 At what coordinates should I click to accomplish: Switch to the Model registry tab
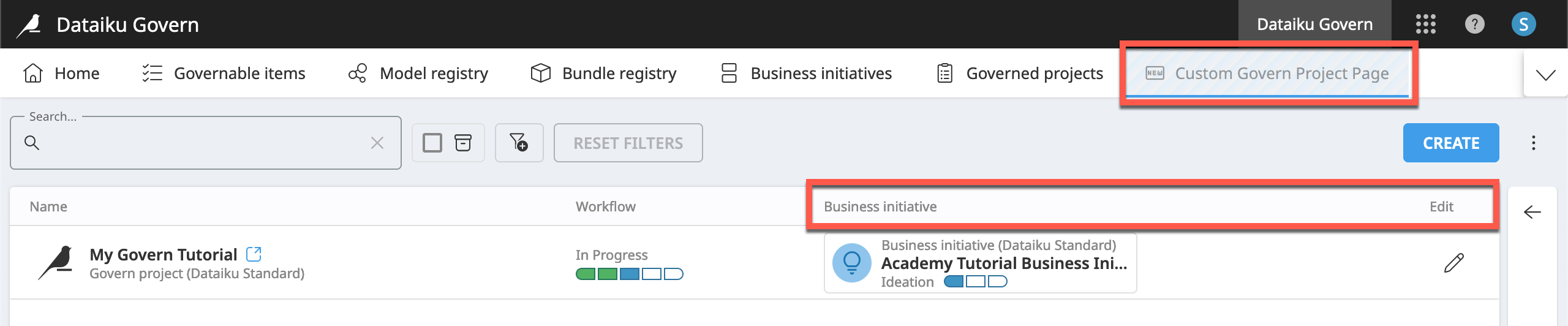coord(418,74)
